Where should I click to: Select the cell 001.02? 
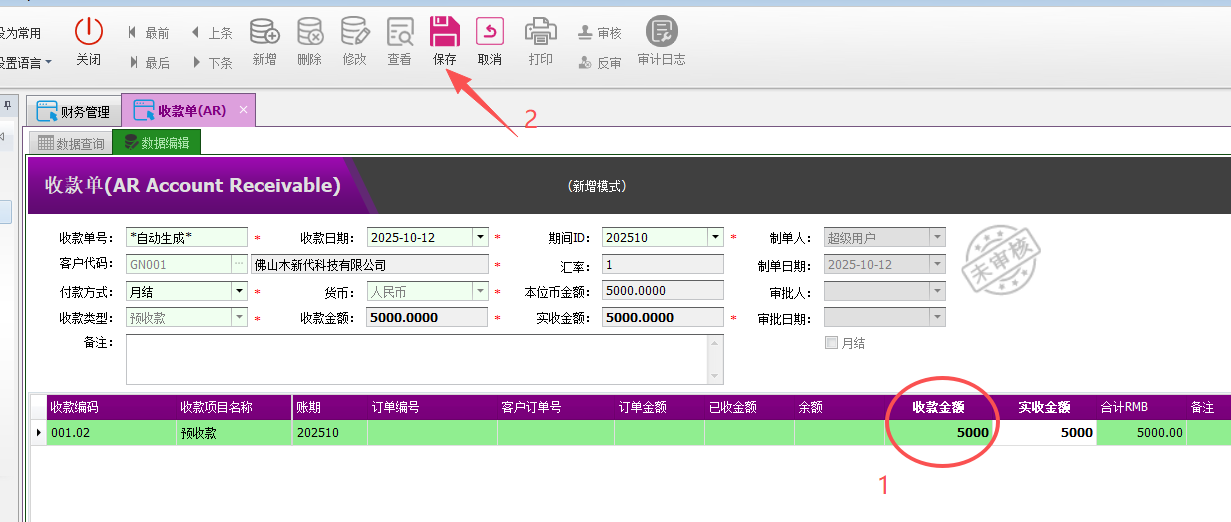click(x=110, y=433)
